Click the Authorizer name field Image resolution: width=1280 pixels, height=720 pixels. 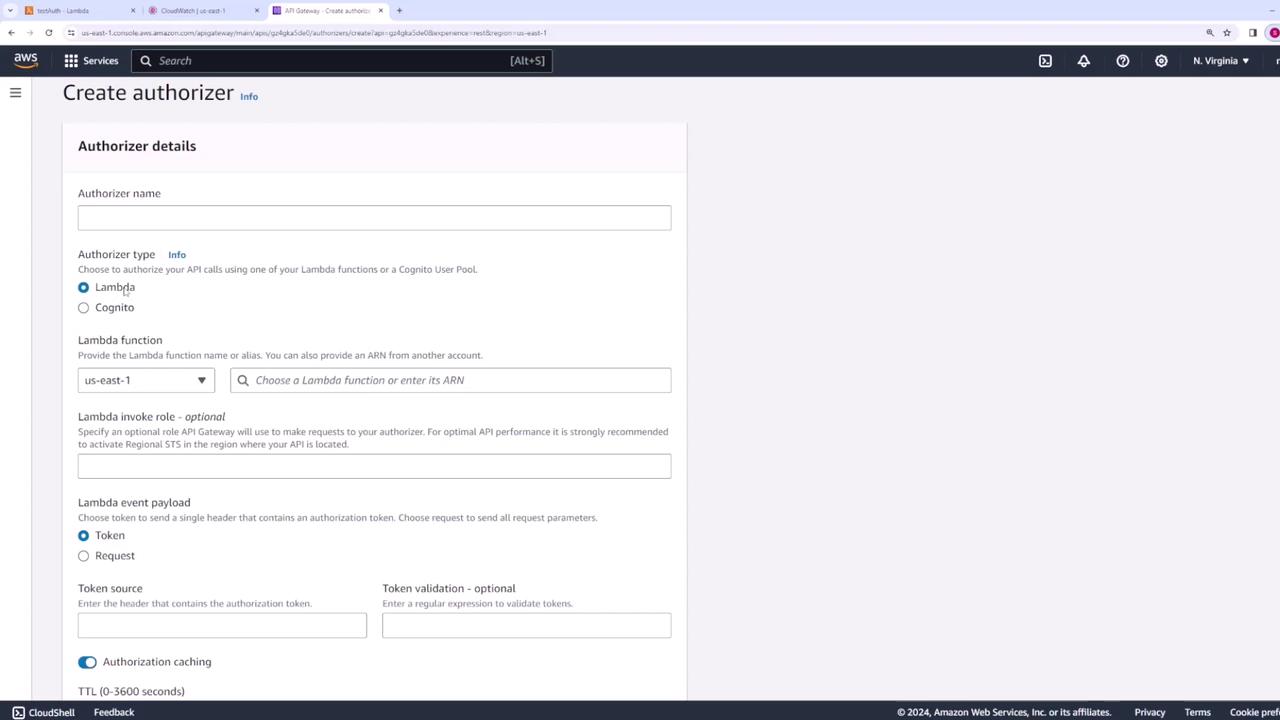tap(374, 218)
